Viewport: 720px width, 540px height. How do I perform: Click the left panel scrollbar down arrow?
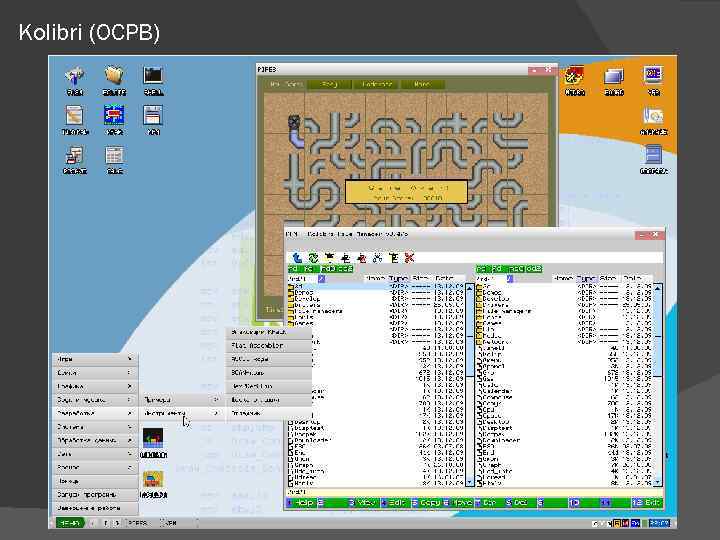tap(470, 482)
